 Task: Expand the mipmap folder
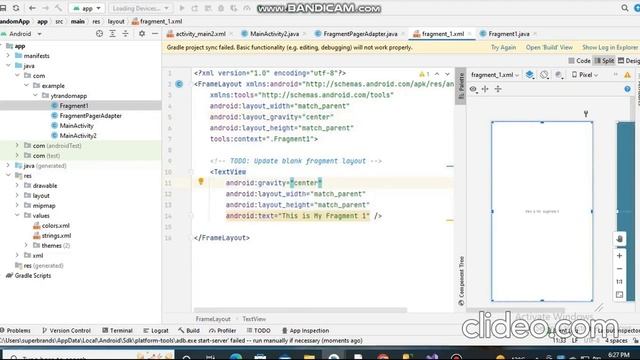[x=17, y=205]
